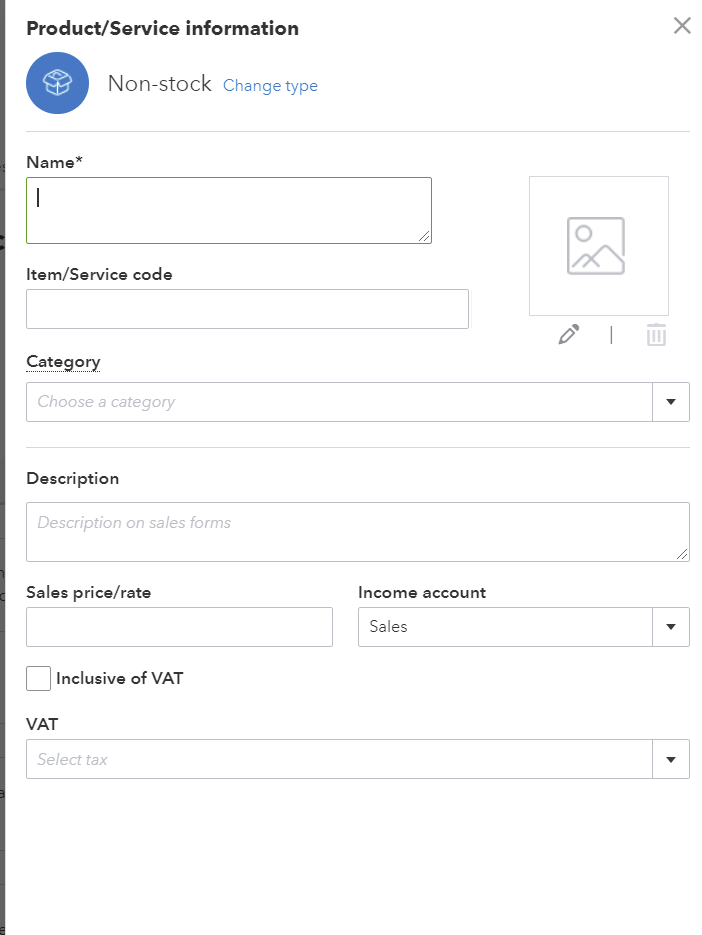Expand the Category dropdown arrow
Screen dimensions: 702x935
click(x=670, y=402)
